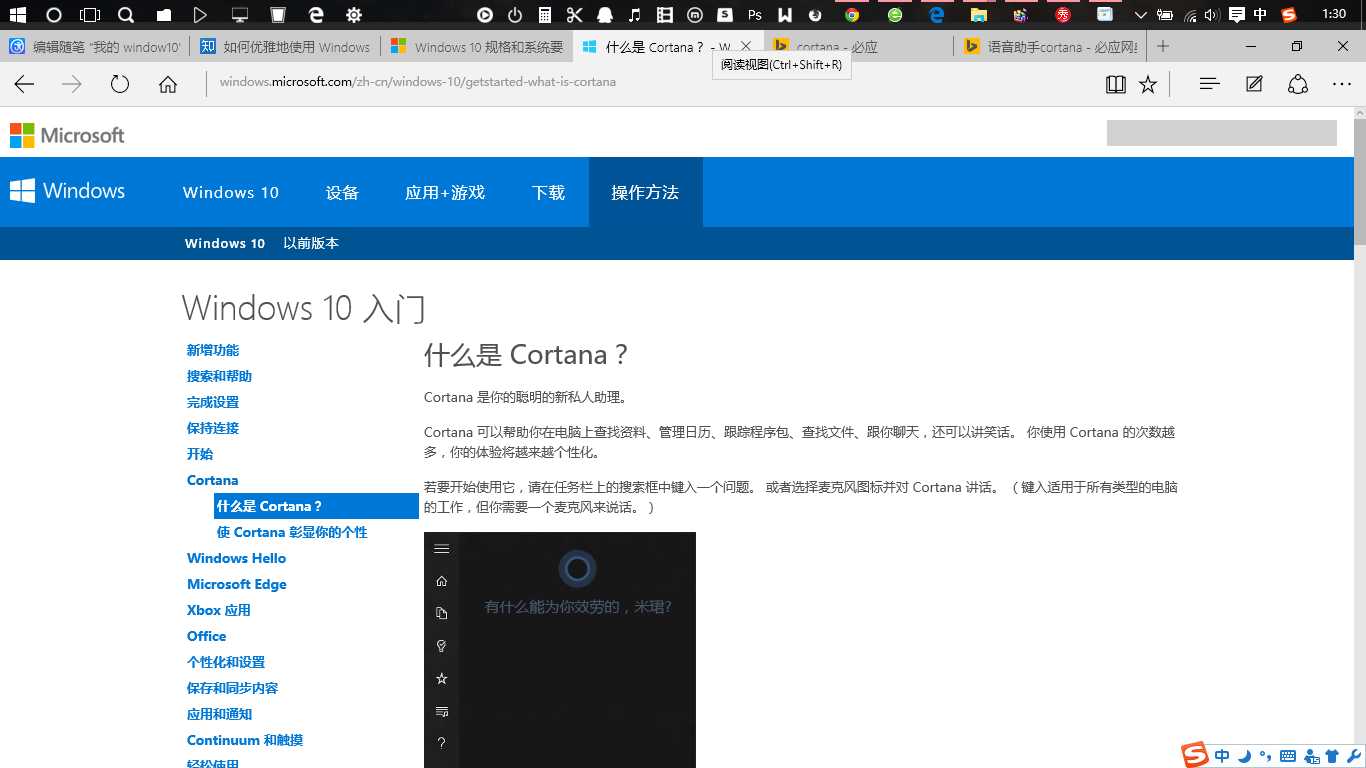Switch to Windows 10 规格和系统要 tab
This screenshot has height=768, width=1366.
point(477,47)
